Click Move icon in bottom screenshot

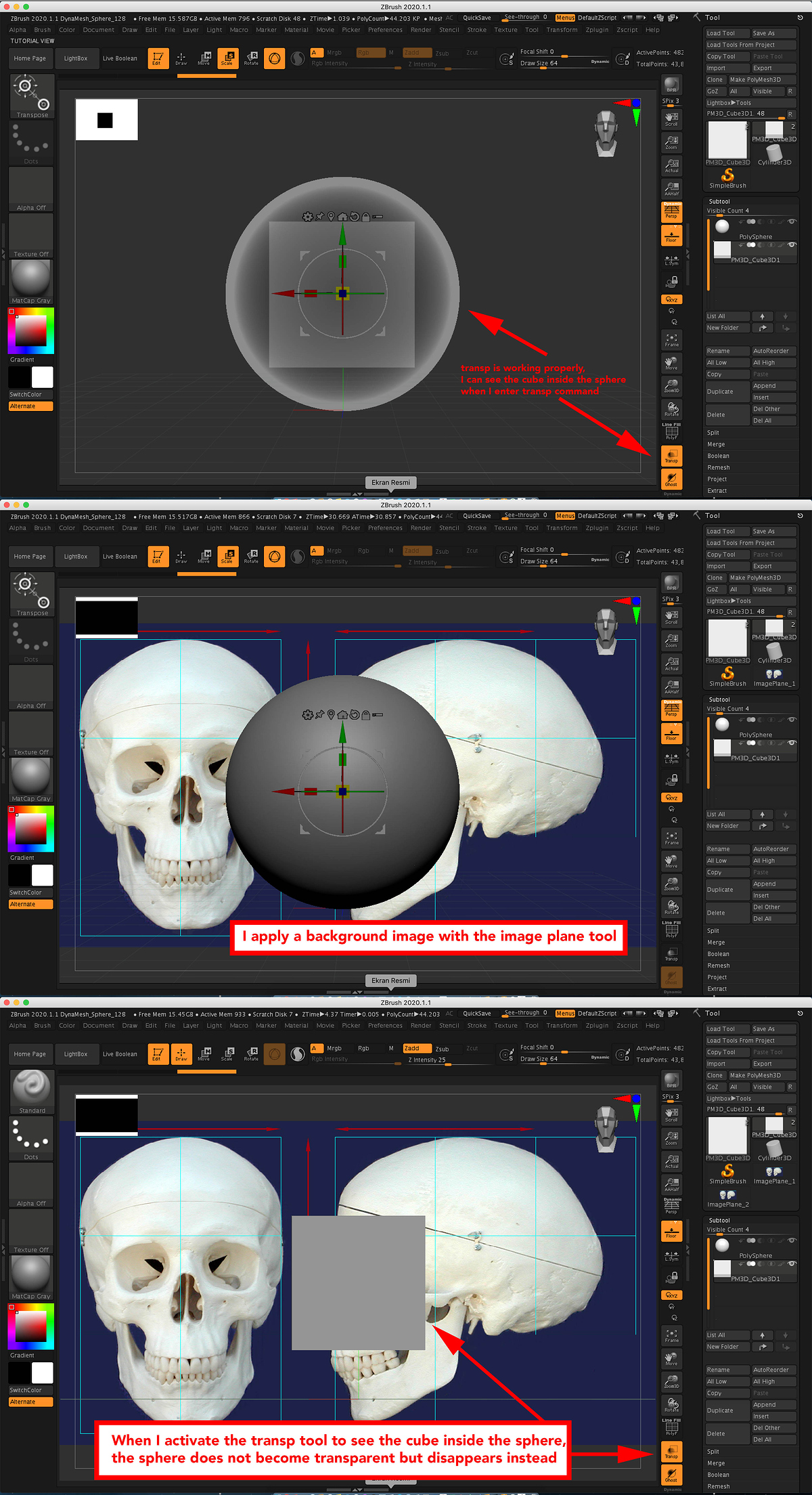[204, 1054]
